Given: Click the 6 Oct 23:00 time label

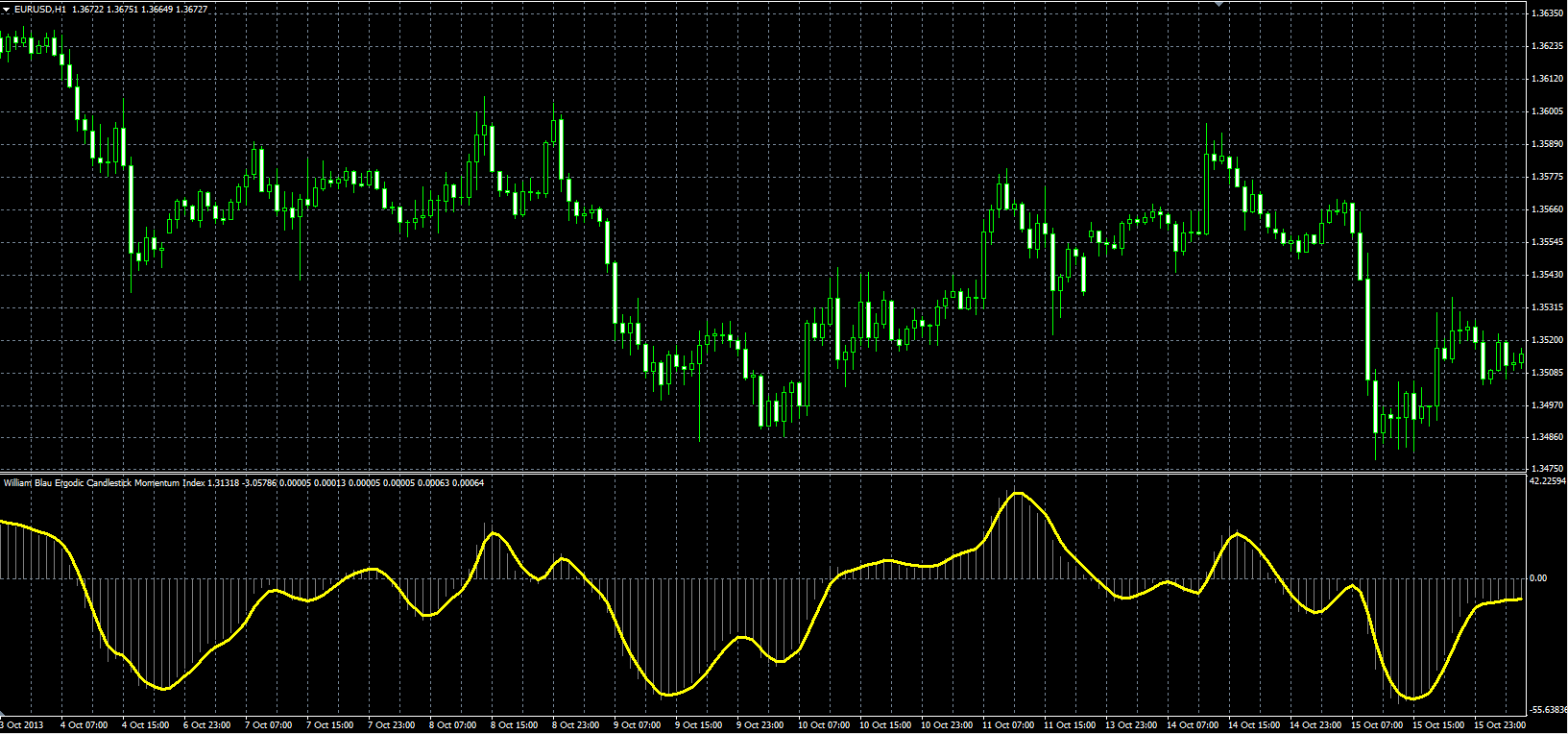Looking at the screenshot, I should click(x=206, y=725).
